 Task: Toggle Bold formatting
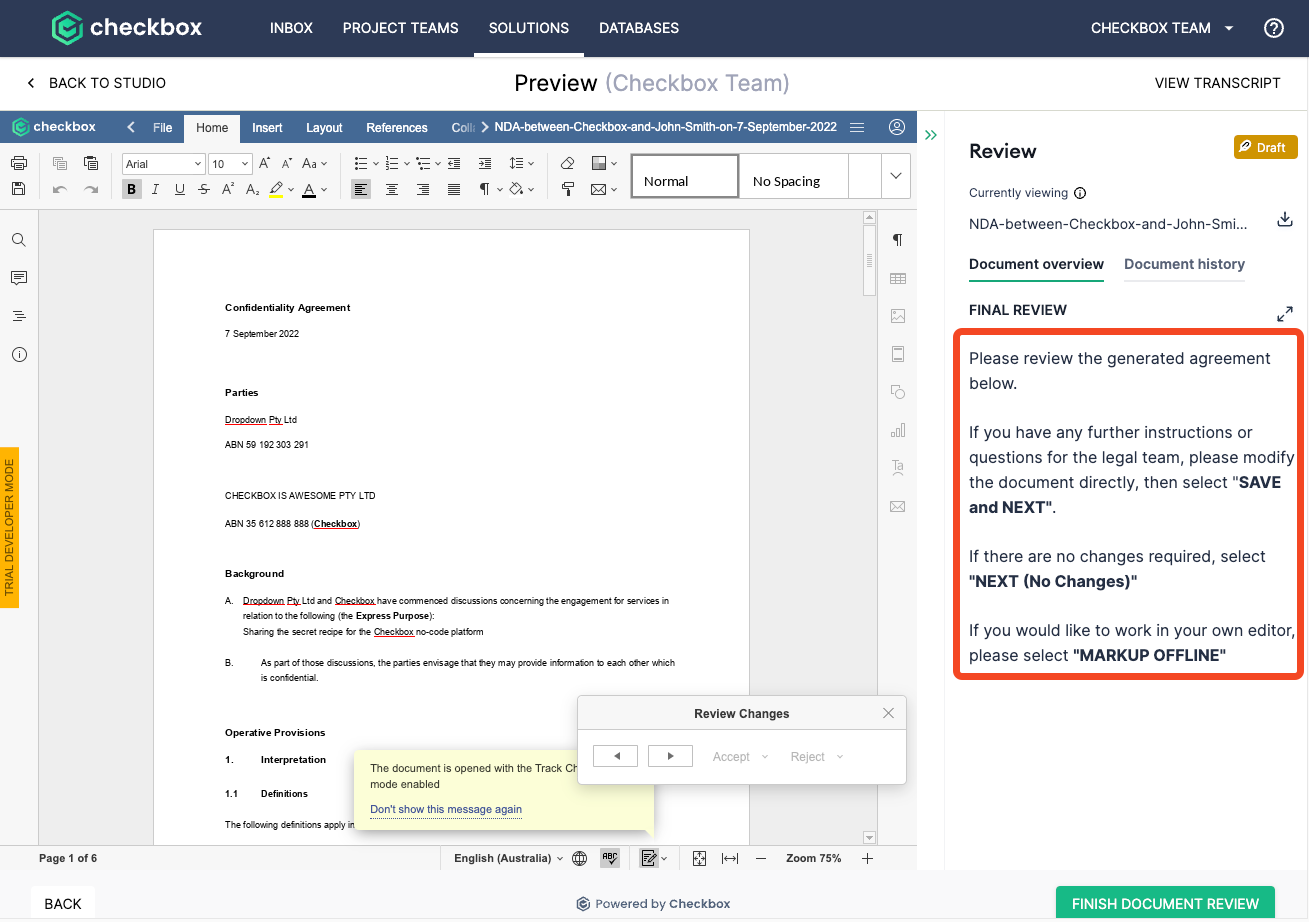tap(132, 189)
